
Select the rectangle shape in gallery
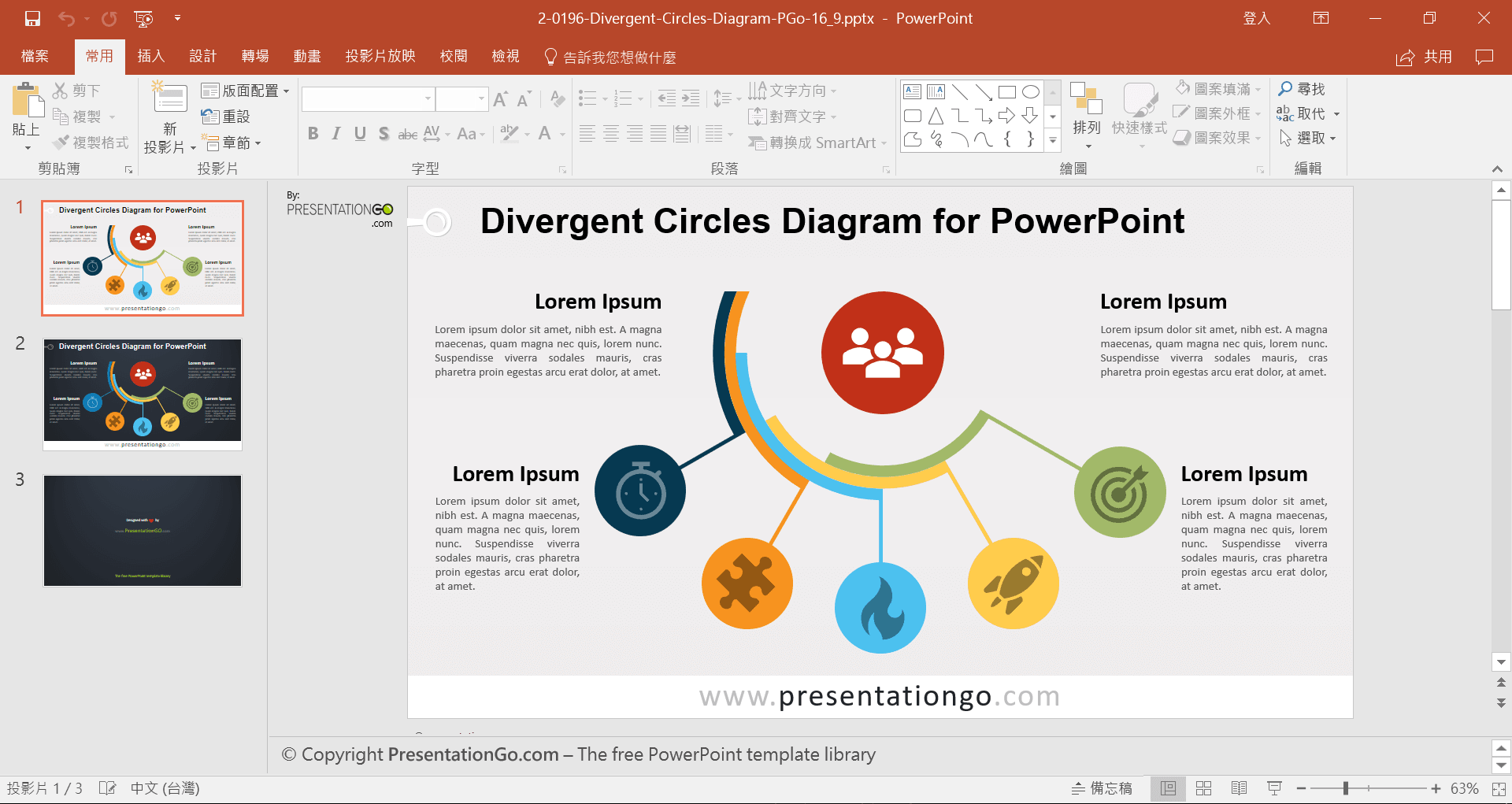(1006, 92)
